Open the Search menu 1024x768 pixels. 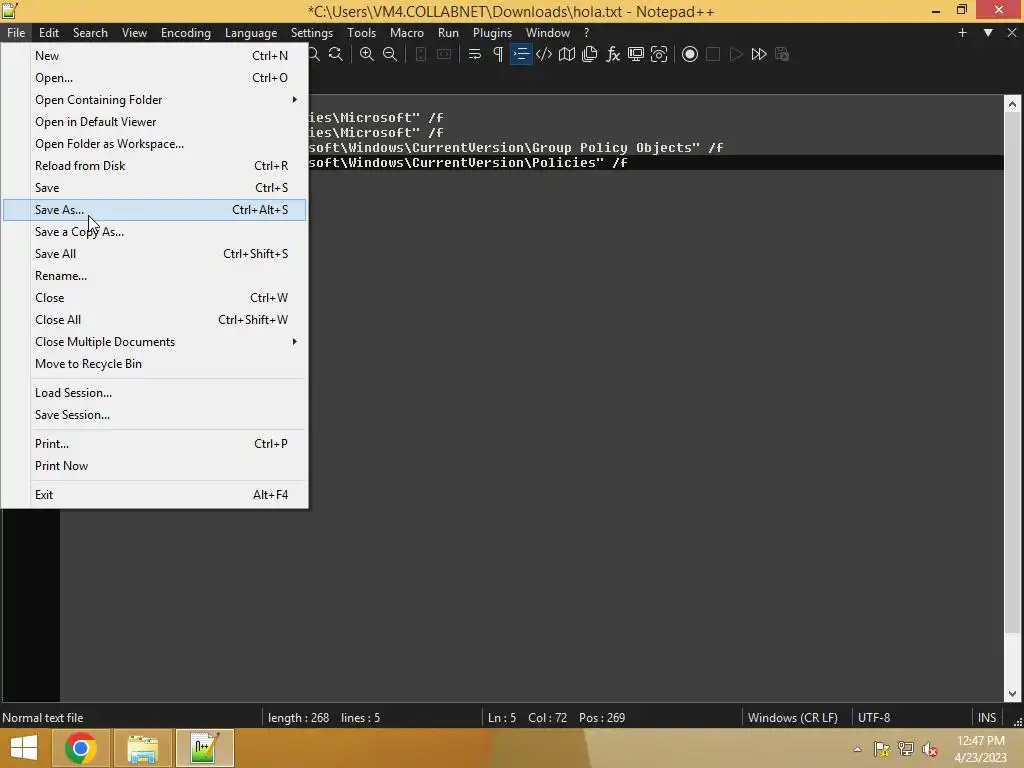point(90,33)
